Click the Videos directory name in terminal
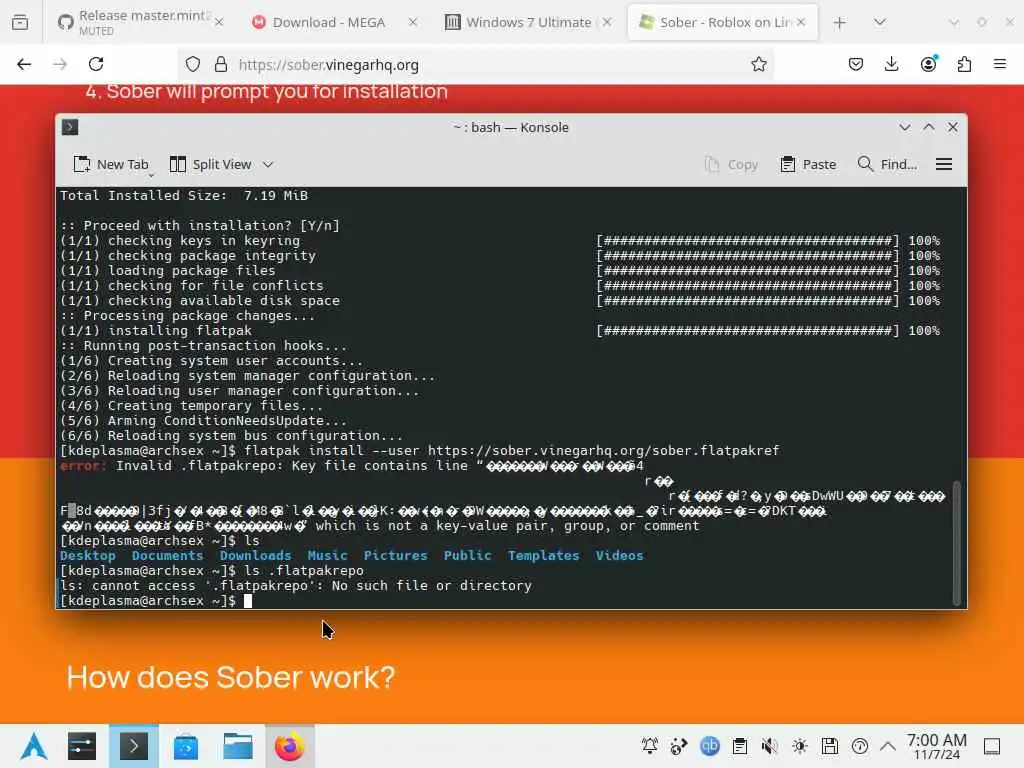 click(x=619, y=556)
